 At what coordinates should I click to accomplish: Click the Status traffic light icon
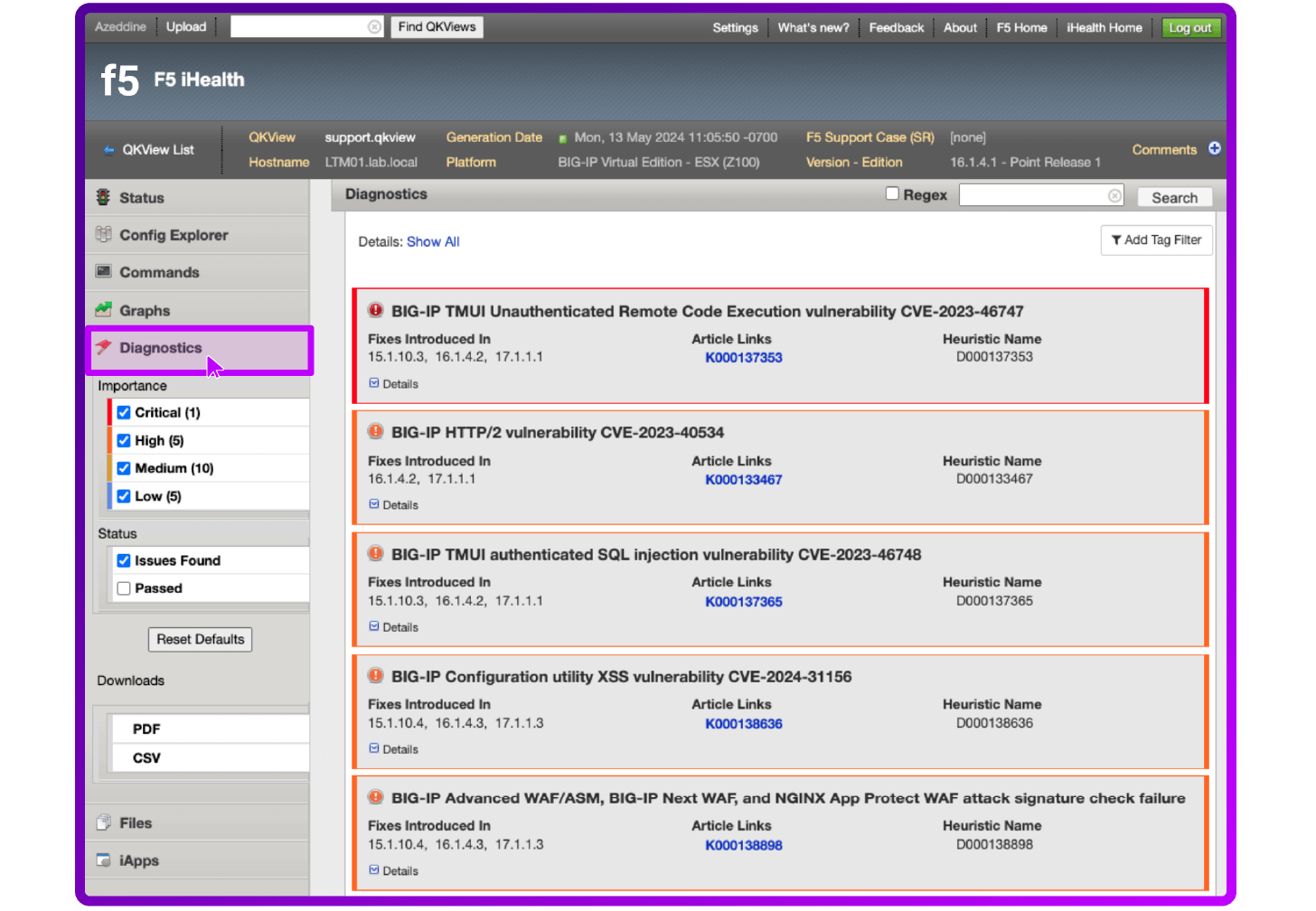point(103,197)
